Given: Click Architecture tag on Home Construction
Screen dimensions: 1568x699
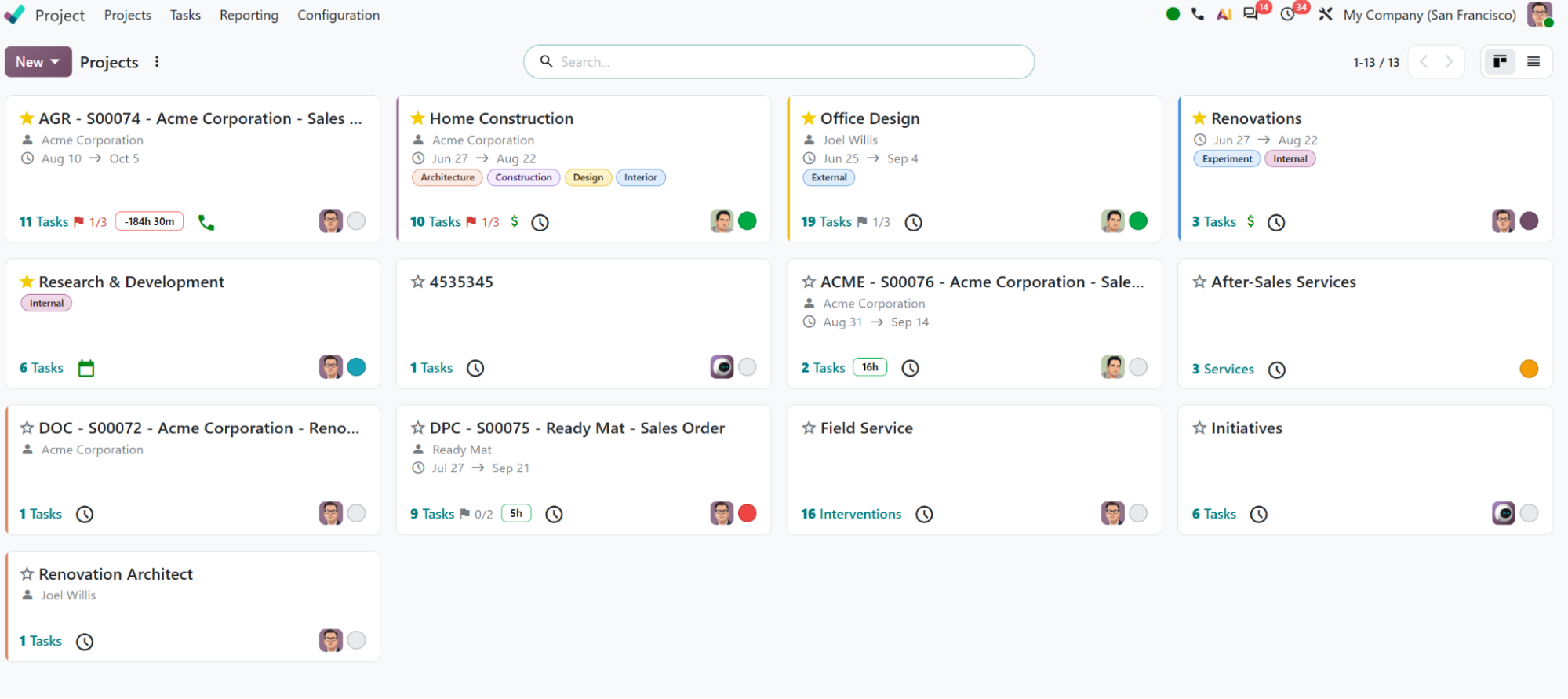Looking at the screenshot, I should click(447, 177).
